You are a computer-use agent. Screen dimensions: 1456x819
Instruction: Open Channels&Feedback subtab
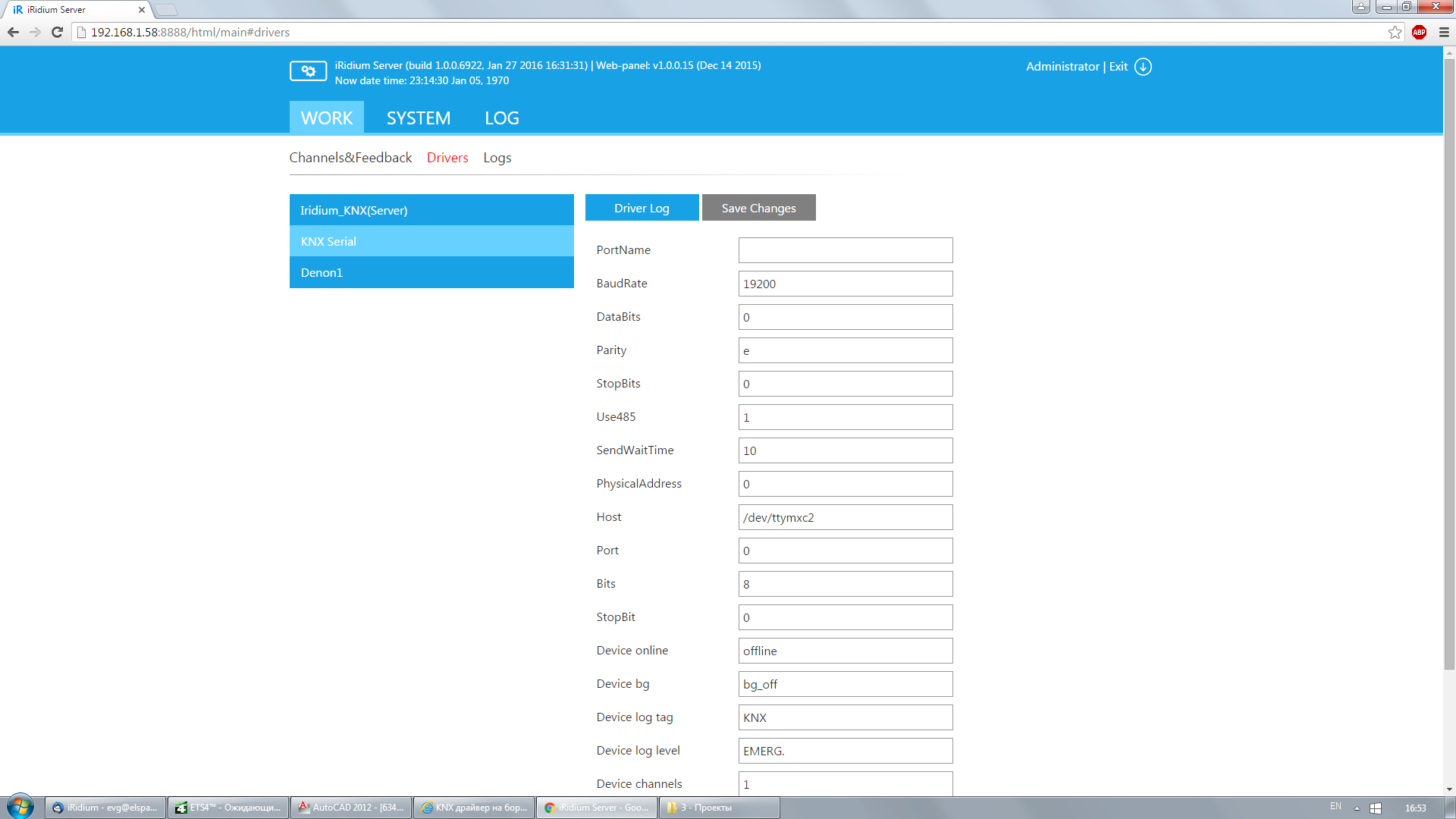350,158
